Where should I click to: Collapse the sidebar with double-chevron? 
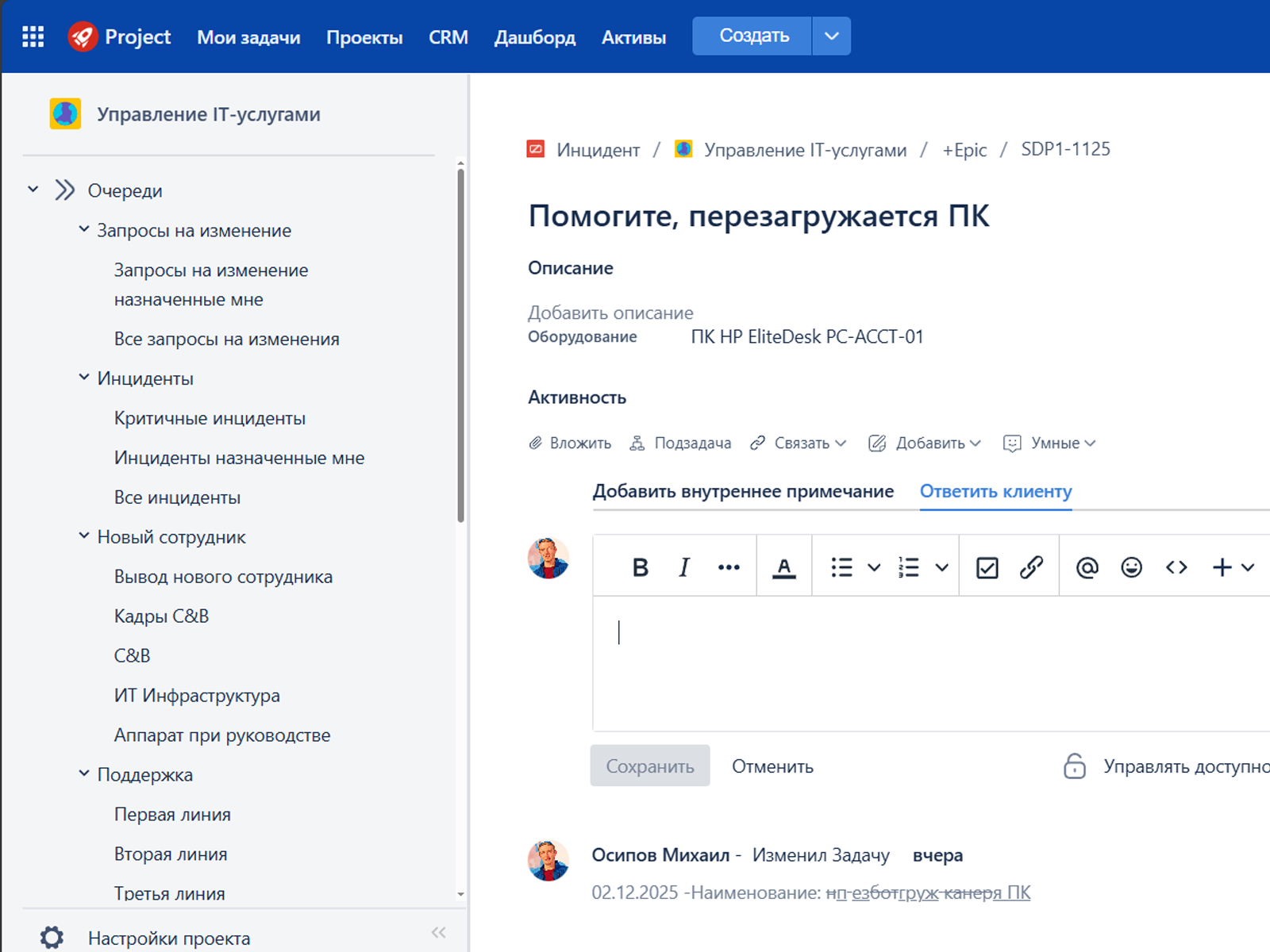(x=438, y=932)
